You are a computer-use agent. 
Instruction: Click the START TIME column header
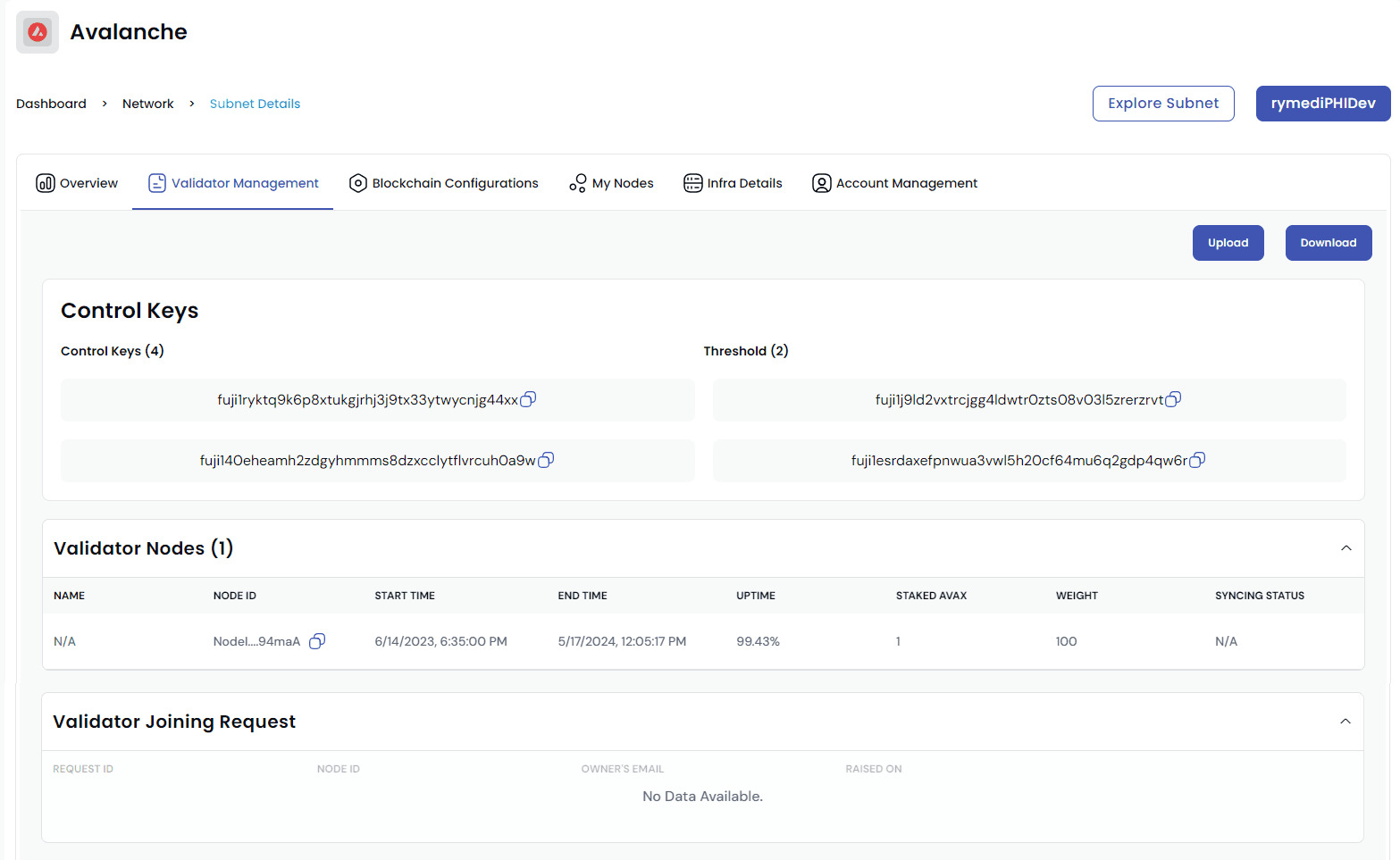point(405,596)
